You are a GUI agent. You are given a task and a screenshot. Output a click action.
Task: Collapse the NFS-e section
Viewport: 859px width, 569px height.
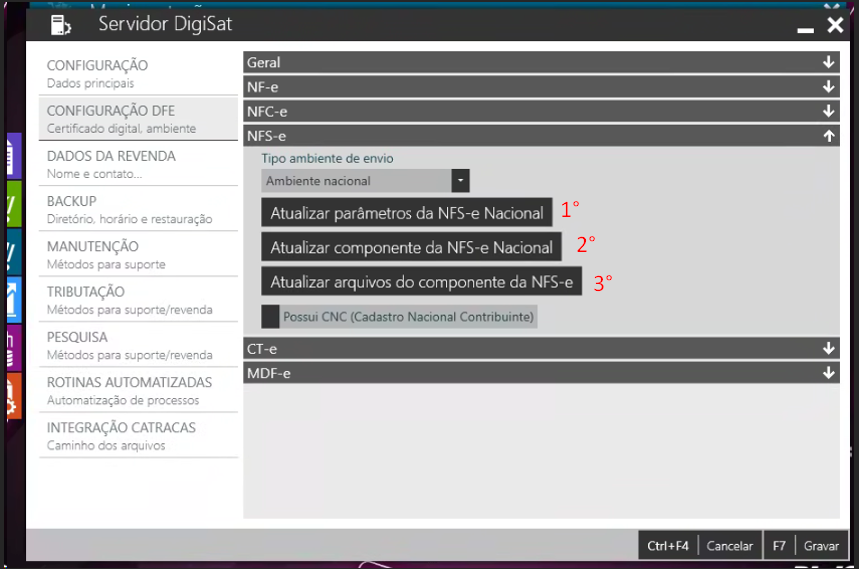[828, 136]
